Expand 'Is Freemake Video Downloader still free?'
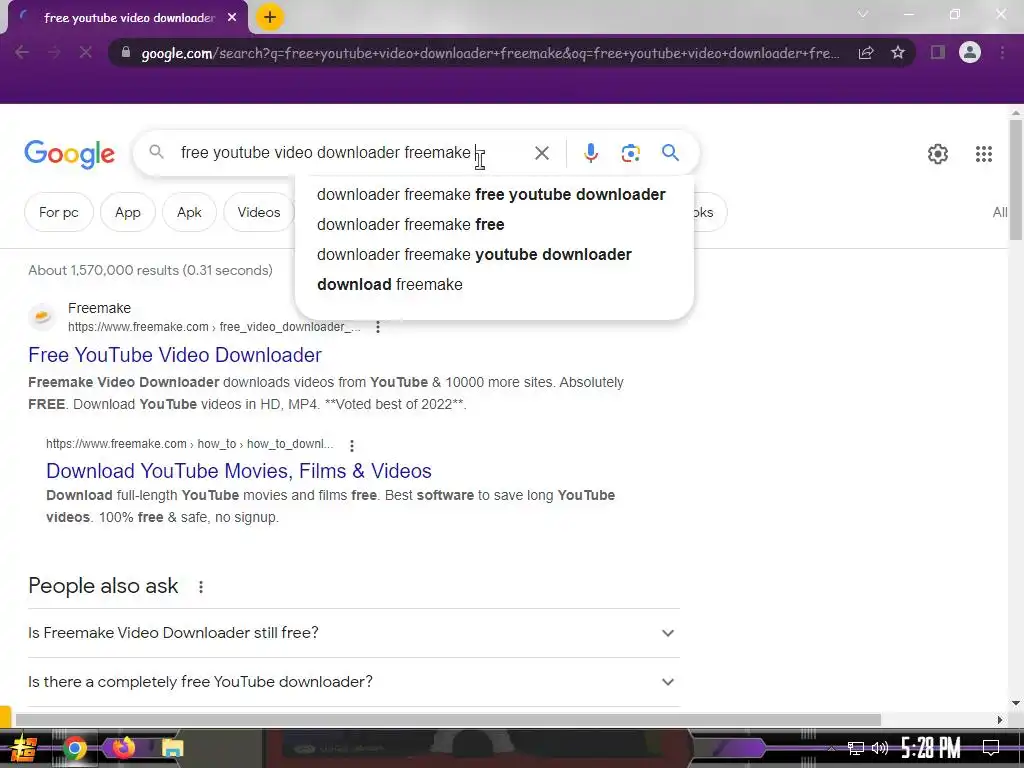Image resolution: width=1024 pixels, height=768 pixels. click(x=353, y=633)
